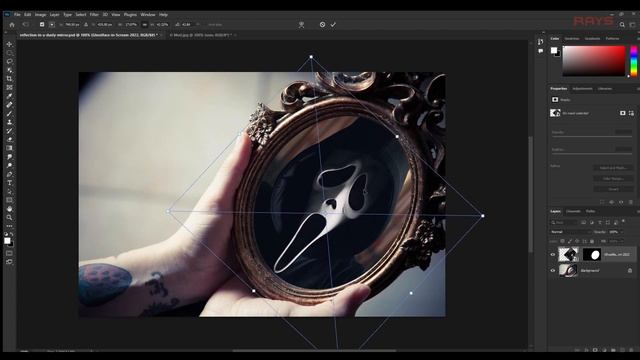Screen dimensions: 640x360
Task: Select the vector mask icon in Properties
Action: (631, 113)
